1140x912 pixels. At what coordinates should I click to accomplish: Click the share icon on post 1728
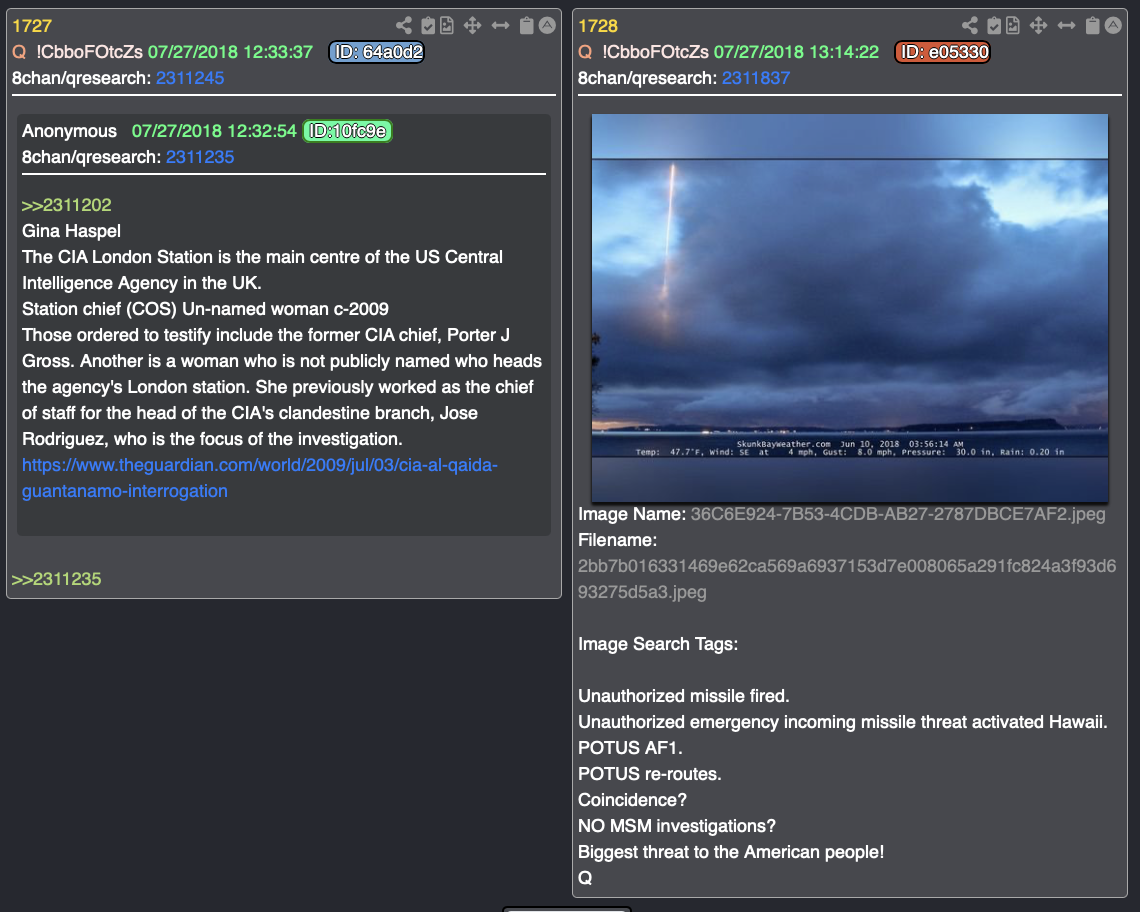click(x=970, y=25)
